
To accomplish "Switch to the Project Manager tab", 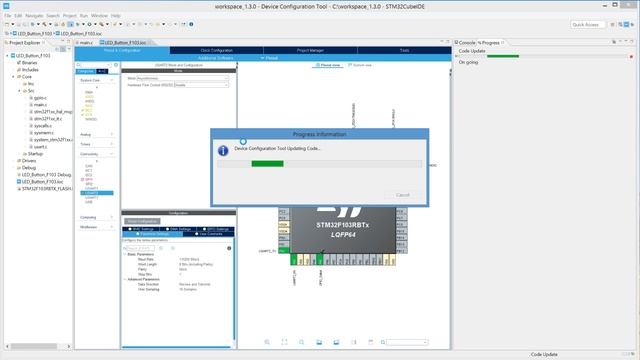I will coord(310,50).
